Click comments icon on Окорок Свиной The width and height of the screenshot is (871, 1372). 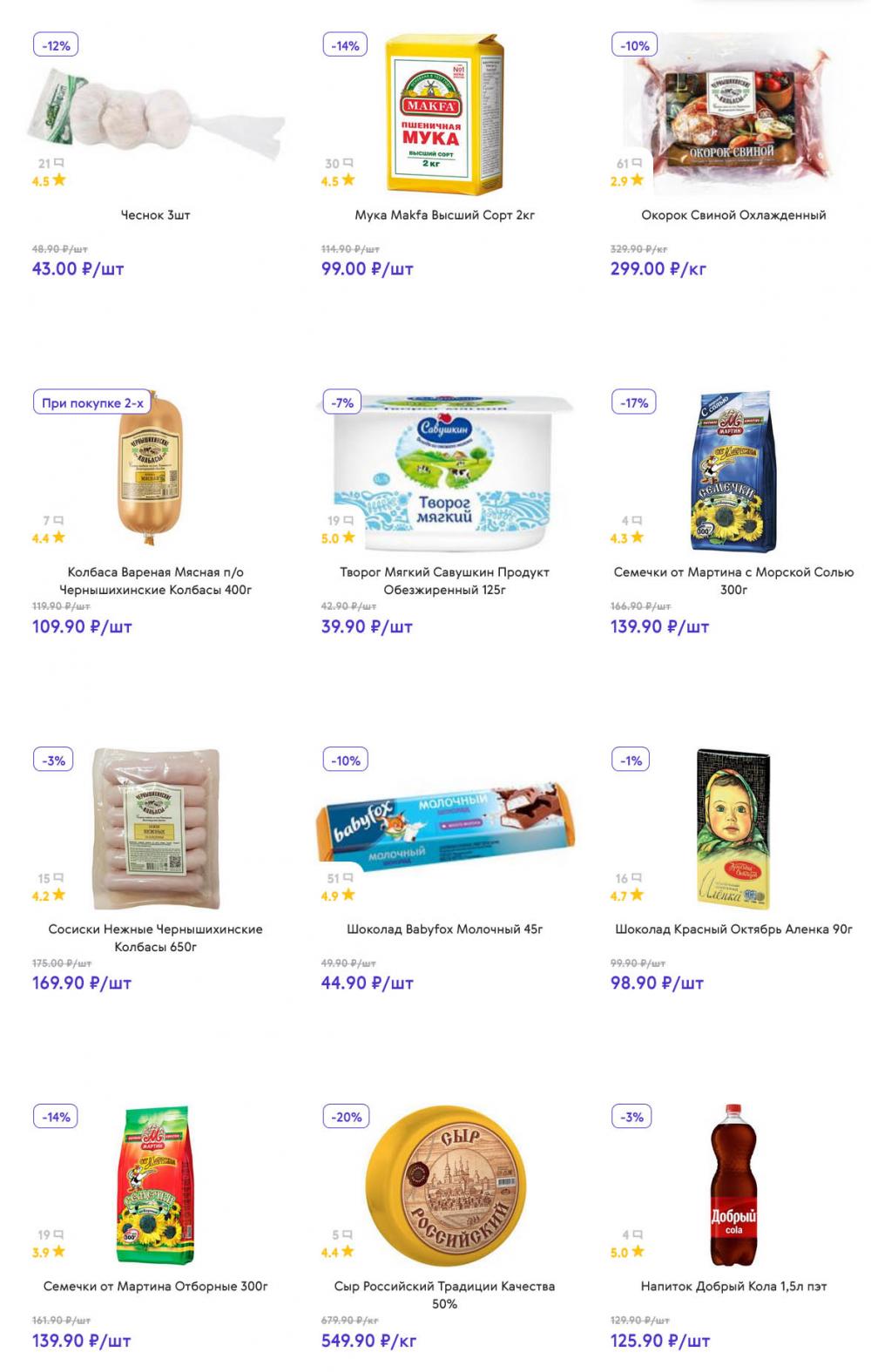tap(637, 163)
